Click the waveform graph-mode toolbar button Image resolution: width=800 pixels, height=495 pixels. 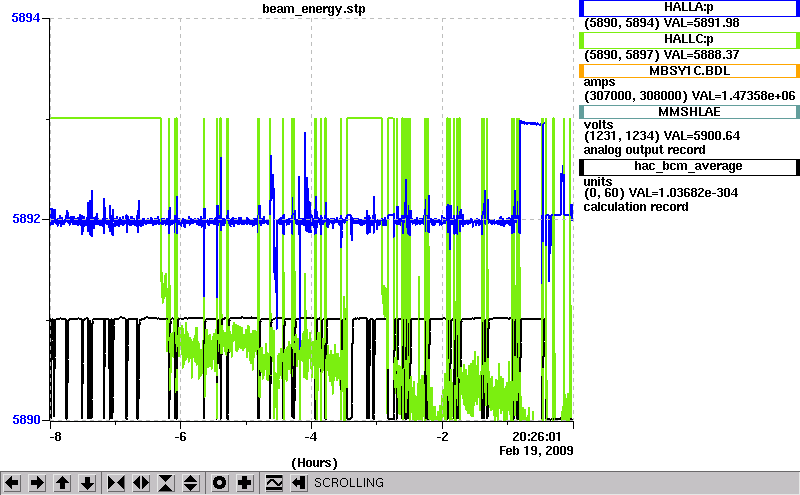click(x=274, y=483)
